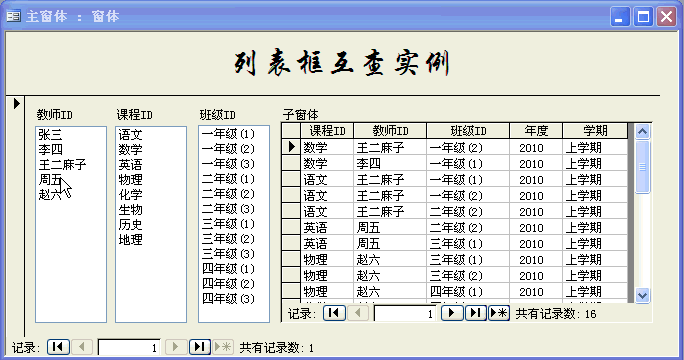The image size is (684, 360).
Task: Click the subform scroll down arrow
Action: click(642, 295)
